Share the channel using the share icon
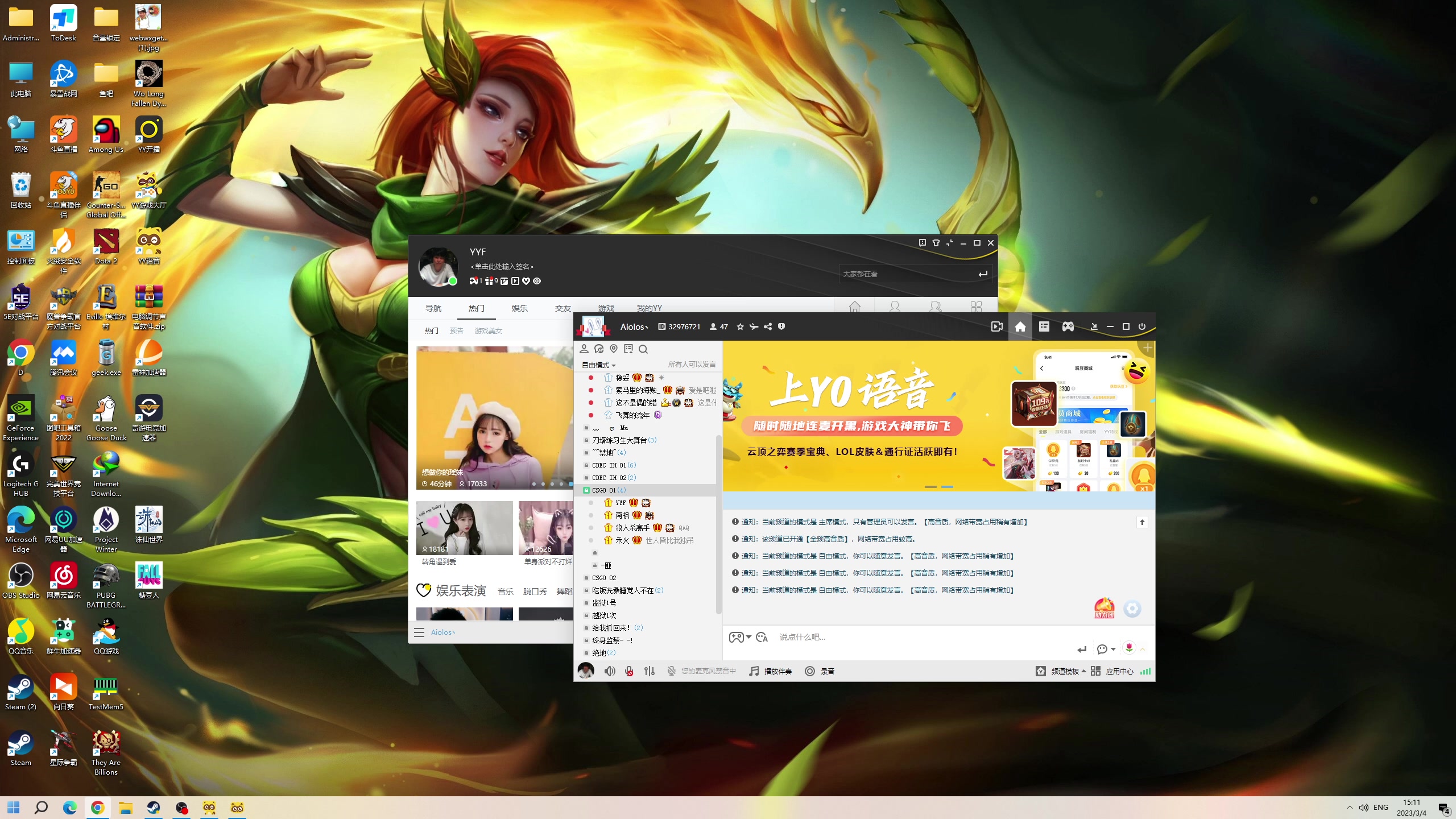The width and height of the screenshot is (1456, 819). [x=768, y=326]
